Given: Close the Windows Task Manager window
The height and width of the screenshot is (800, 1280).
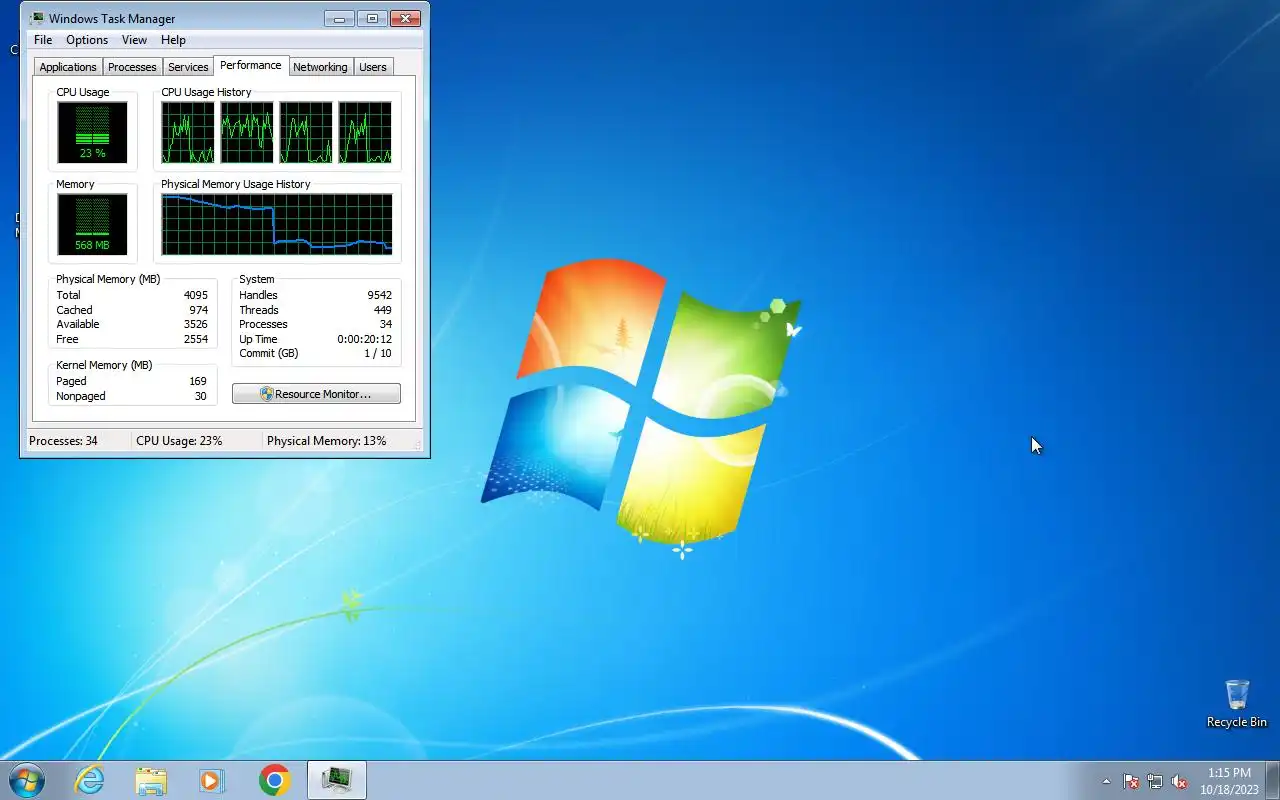Looking at the screenshot, I should pos(405,18).
